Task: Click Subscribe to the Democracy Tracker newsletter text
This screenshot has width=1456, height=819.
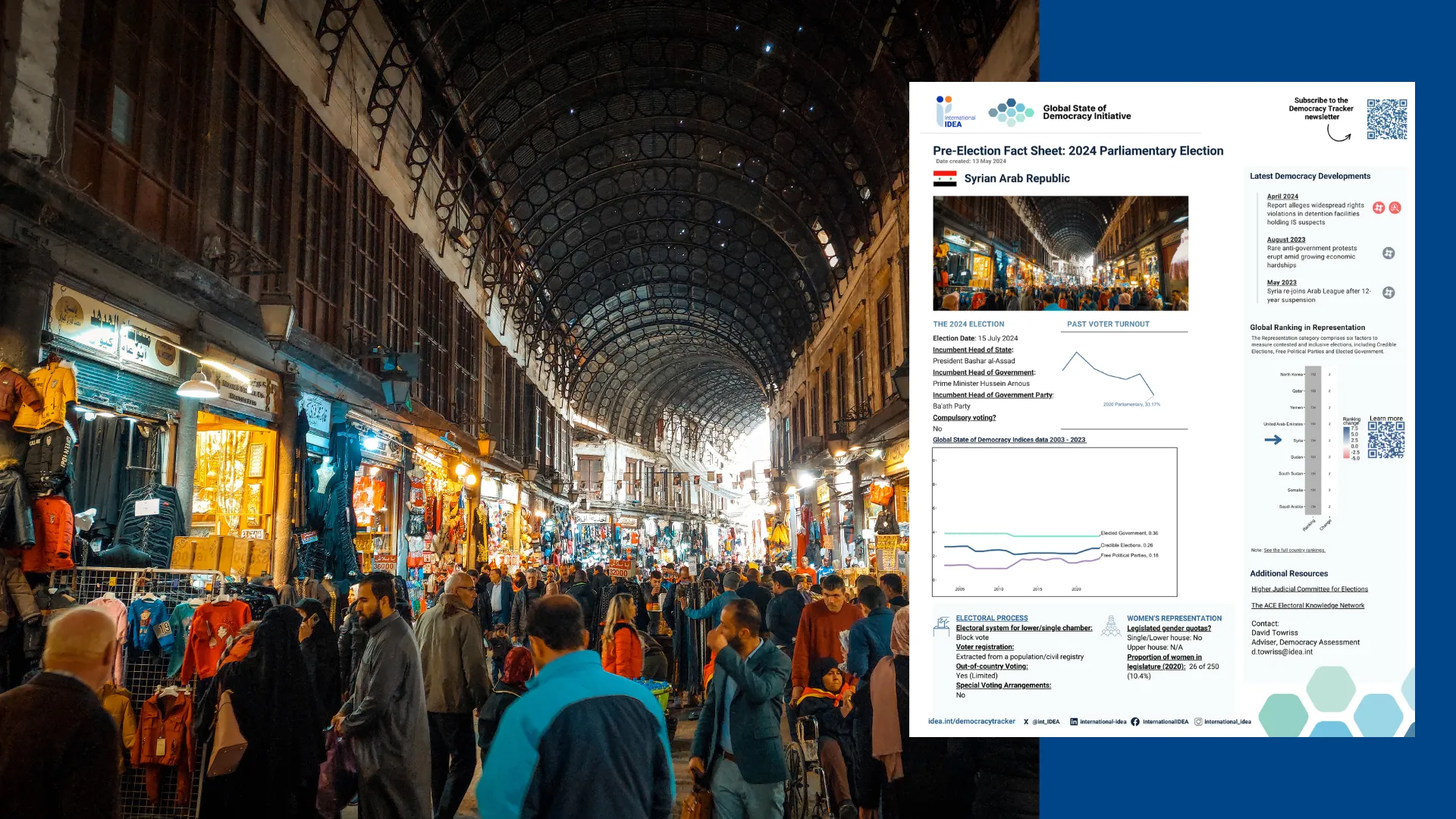Action: (1321, 108)
